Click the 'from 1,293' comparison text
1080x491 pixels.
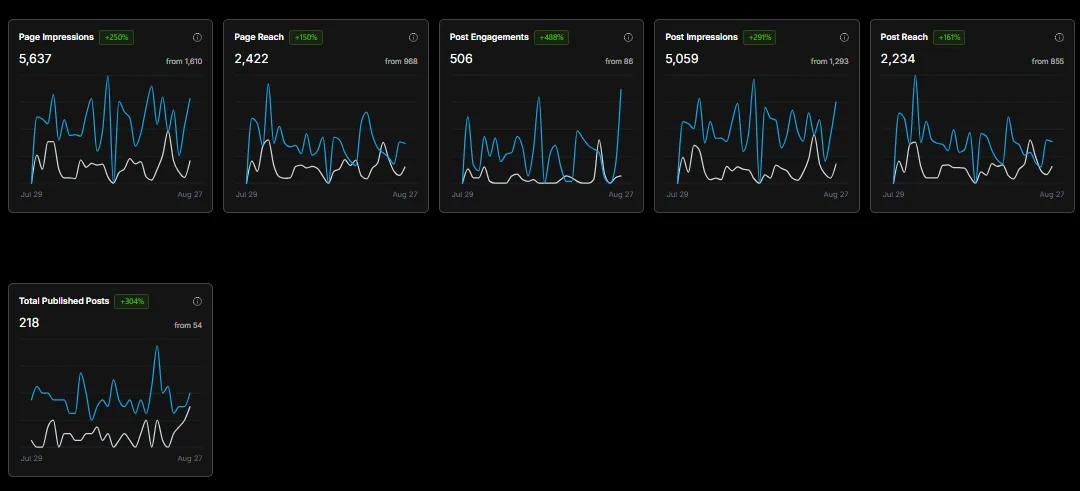[829, 61]
